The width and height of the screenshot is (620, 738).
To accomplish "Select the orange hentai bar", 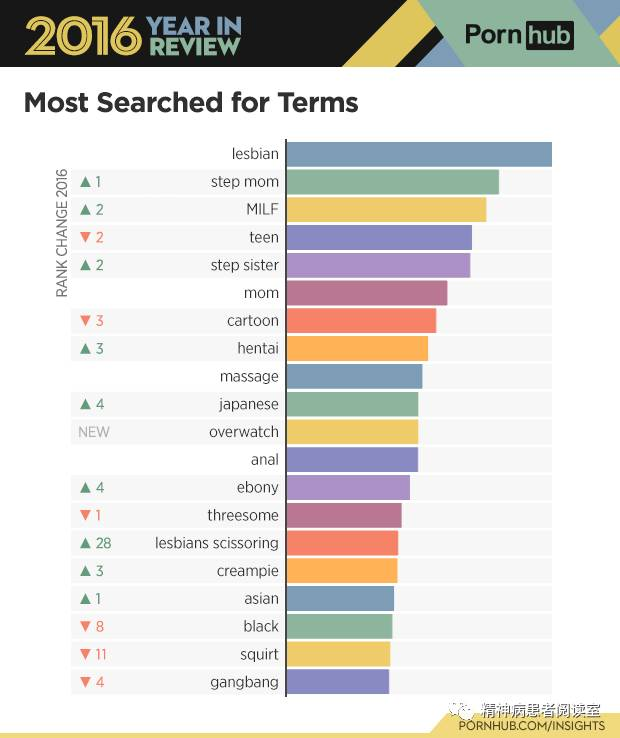I will pos(357,348).
